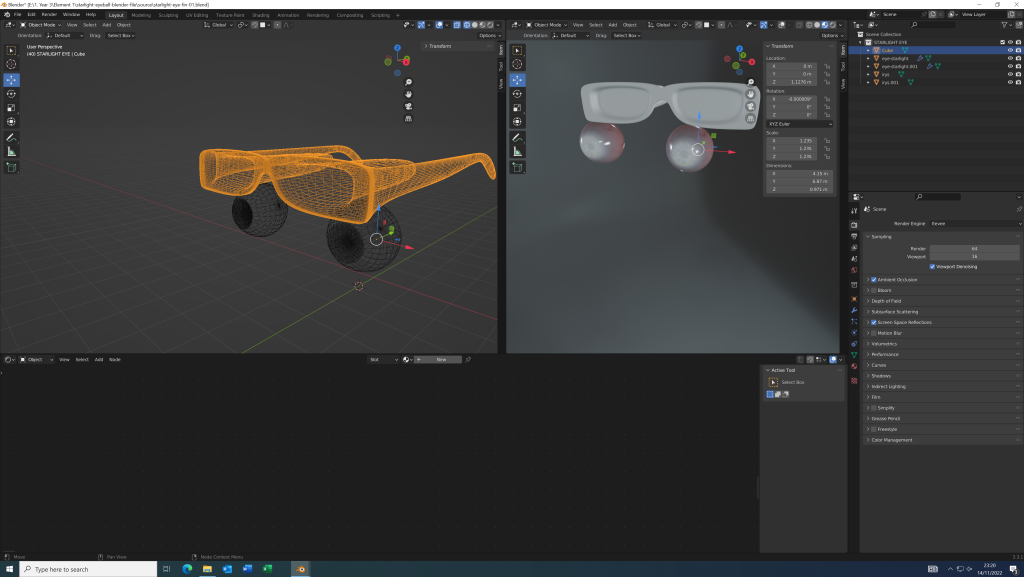The width and height of the screenshot is (1024, 577).
Task: Click the zoom magnifier icon in left viewport
Action: coord(408,82)
